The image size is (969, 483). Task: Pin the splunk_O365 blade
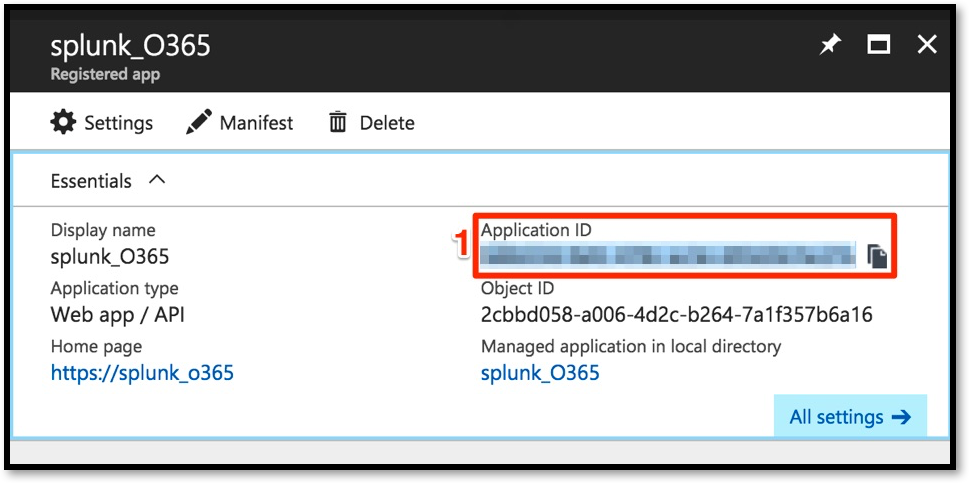[x=831, y=45]
